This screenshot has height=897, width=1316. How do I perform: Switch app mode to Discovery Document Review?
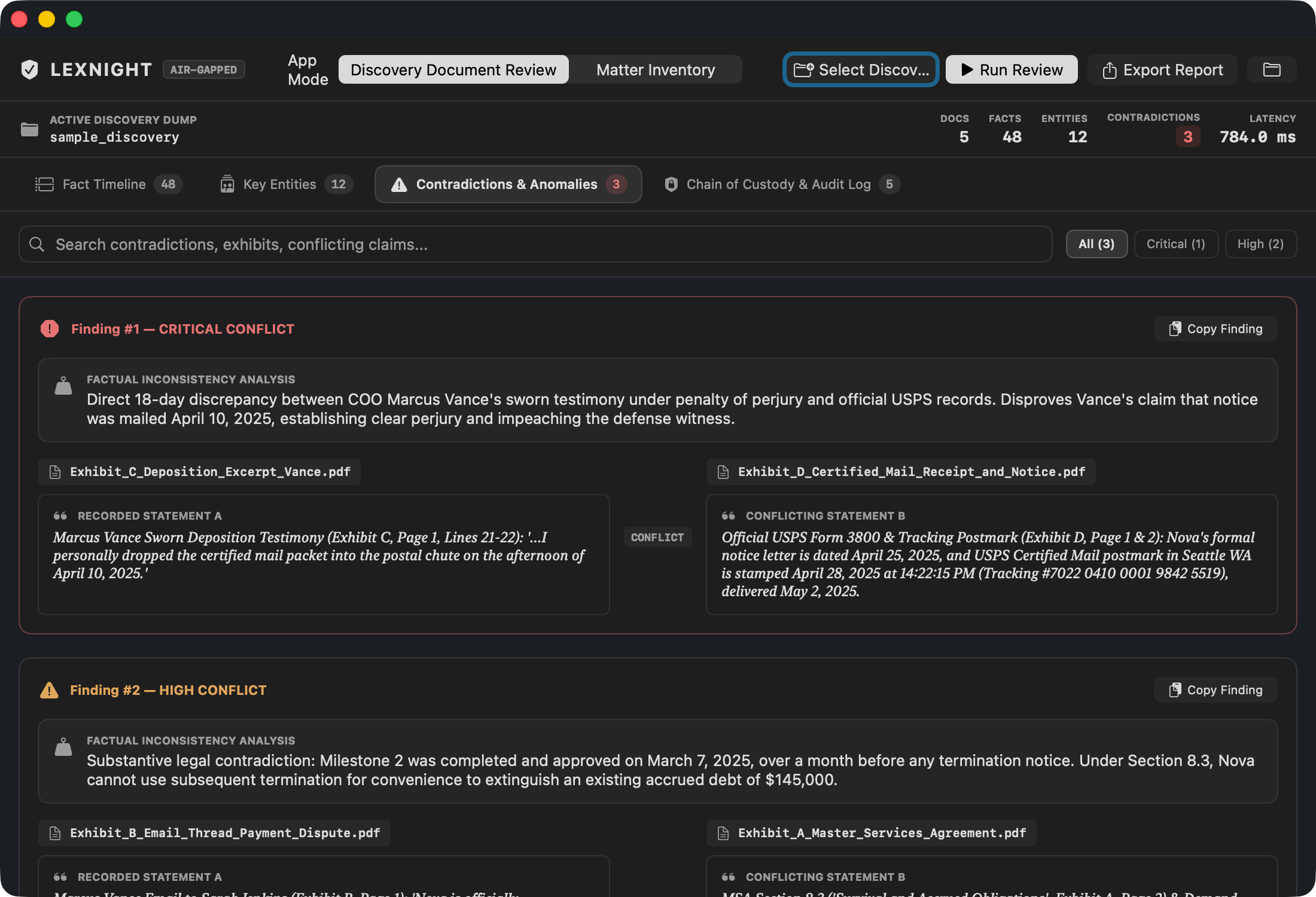453,70
